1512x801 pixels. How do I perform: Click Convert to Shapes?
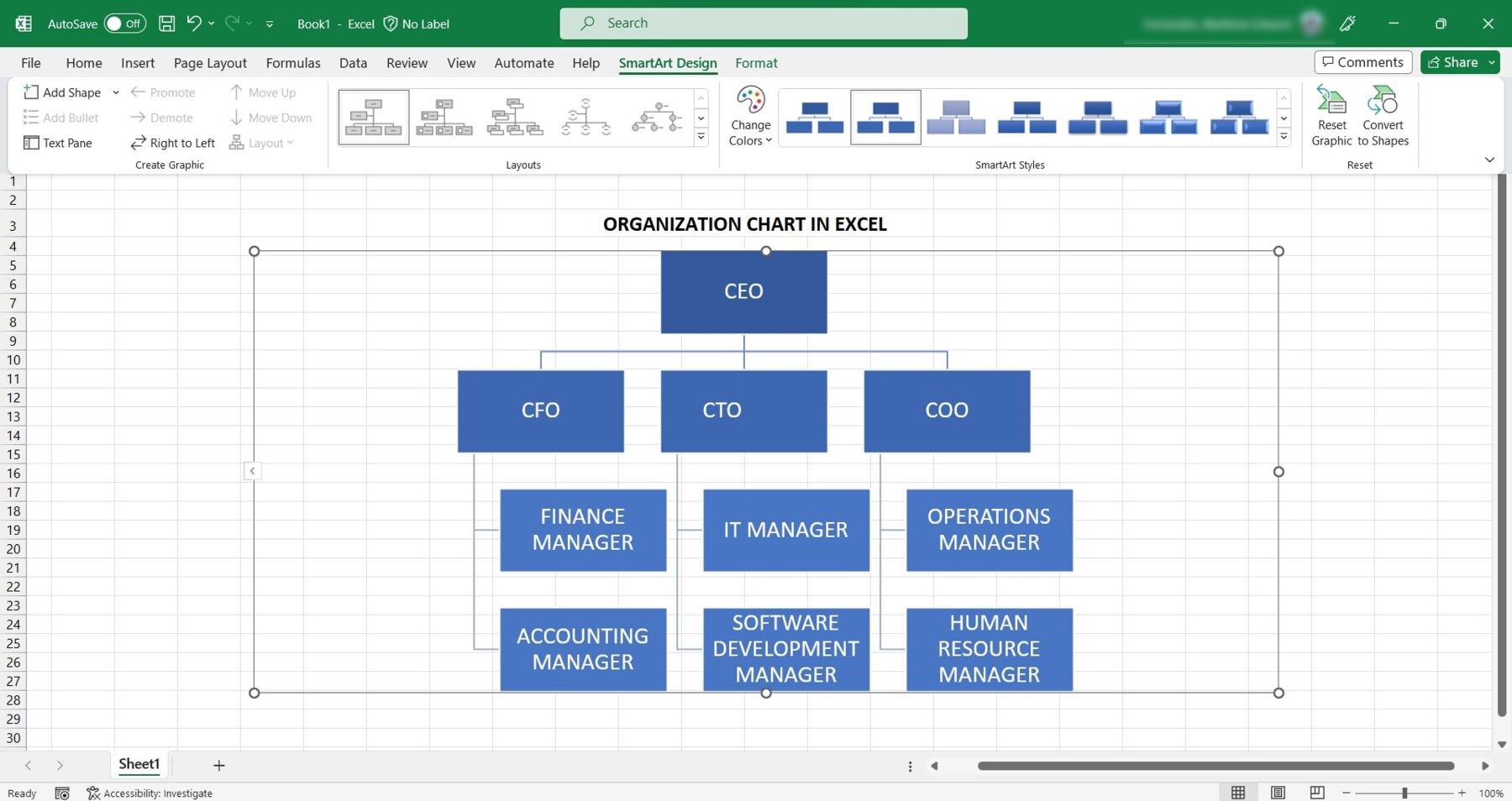pyautogui.click(x=1383, y=115)
